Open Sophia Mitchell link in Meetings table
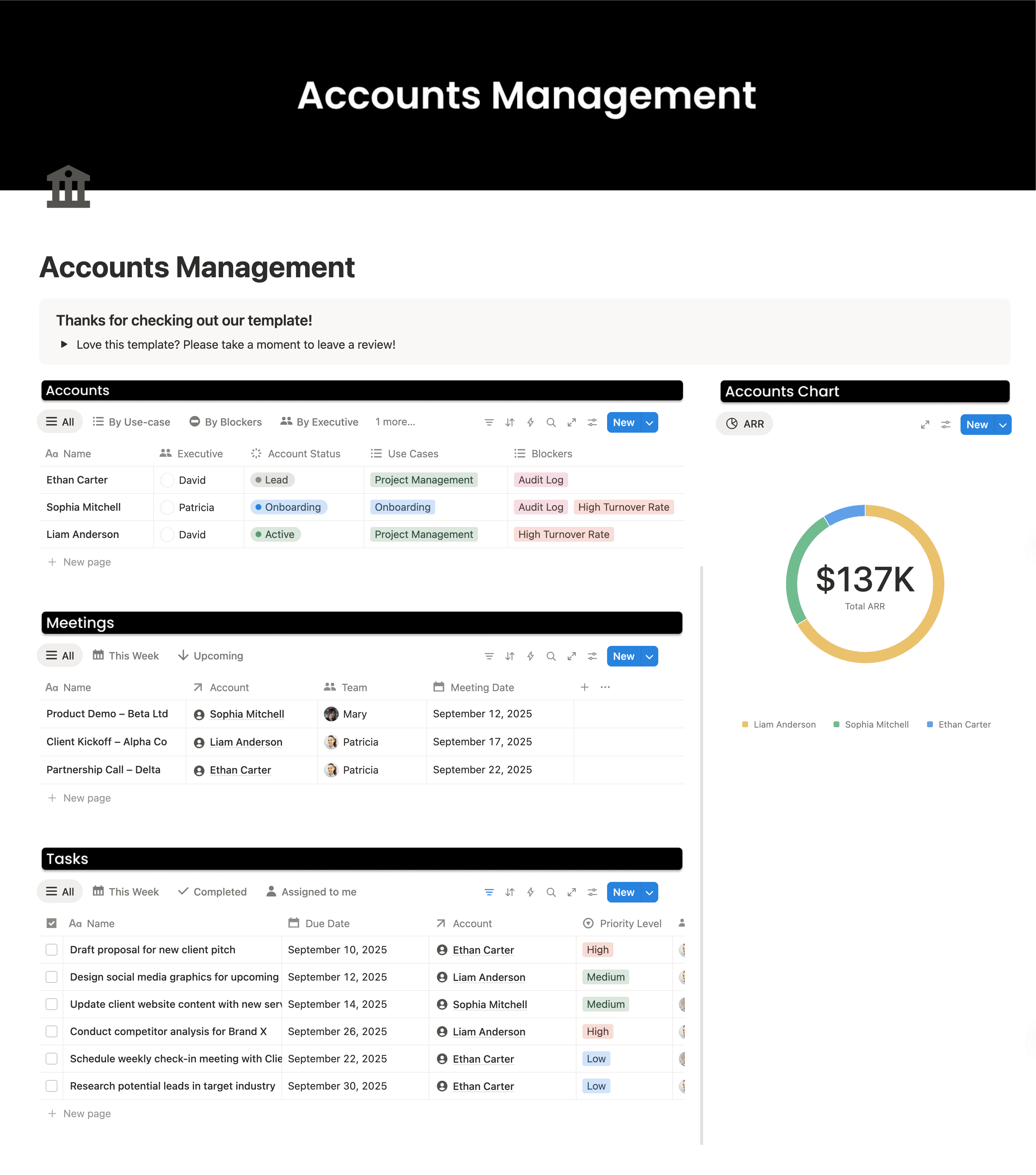Image resolution: width=1036 pixels, height=1175 pixels. click(247, 714)
